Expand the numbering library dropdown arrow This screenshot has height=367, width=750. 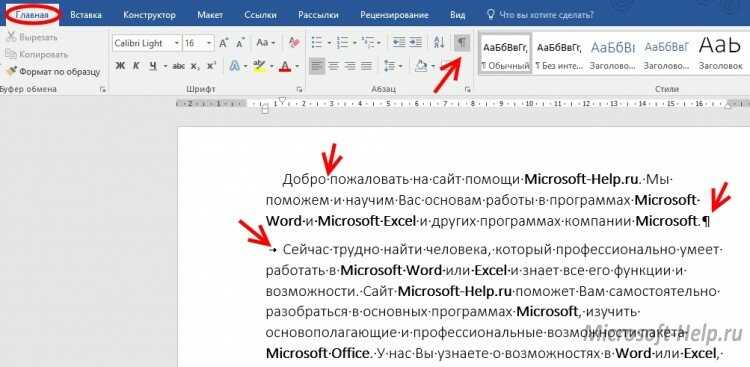(354, 43)
